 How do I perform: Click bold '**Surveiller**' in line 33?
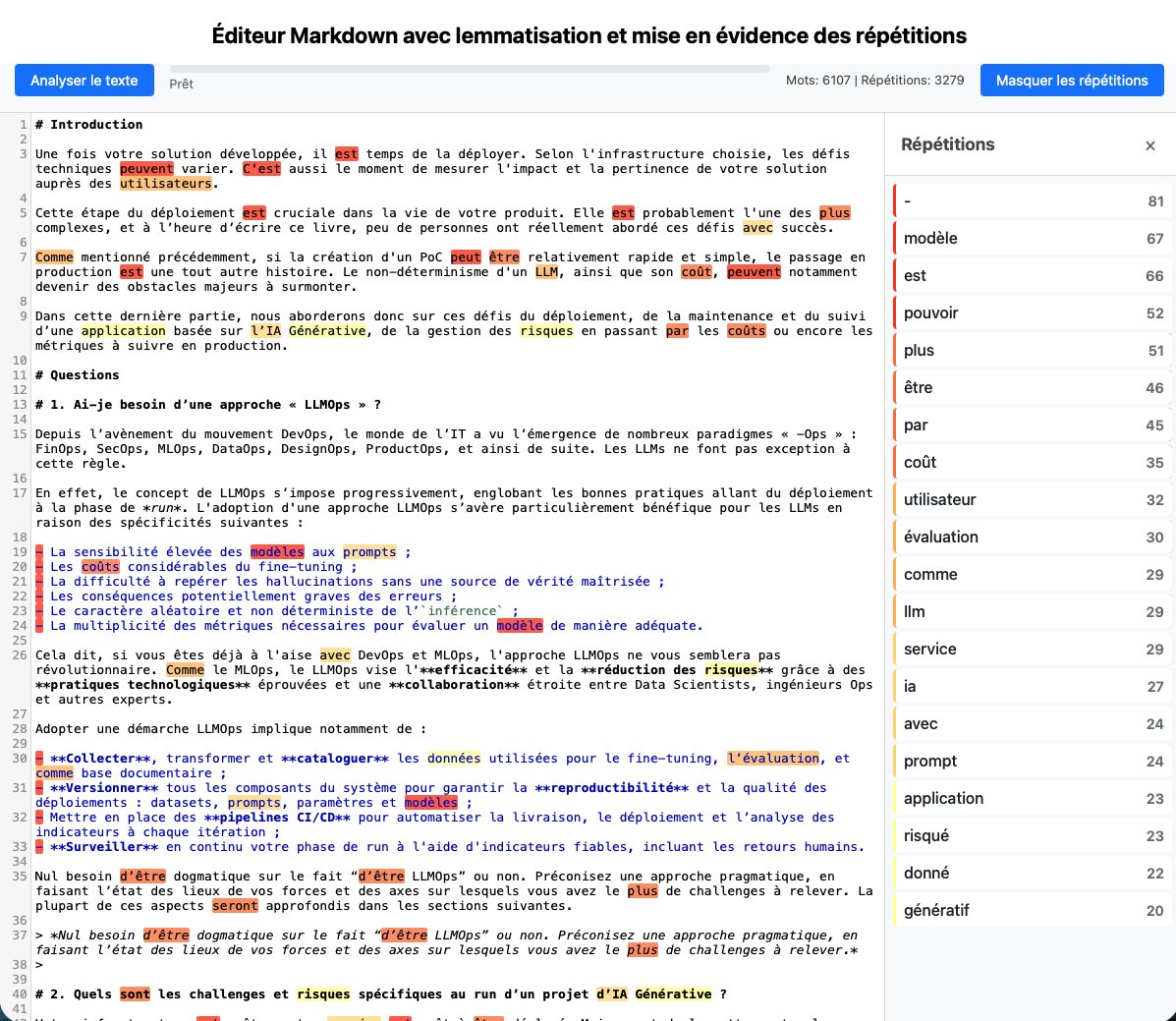[104, 847]
